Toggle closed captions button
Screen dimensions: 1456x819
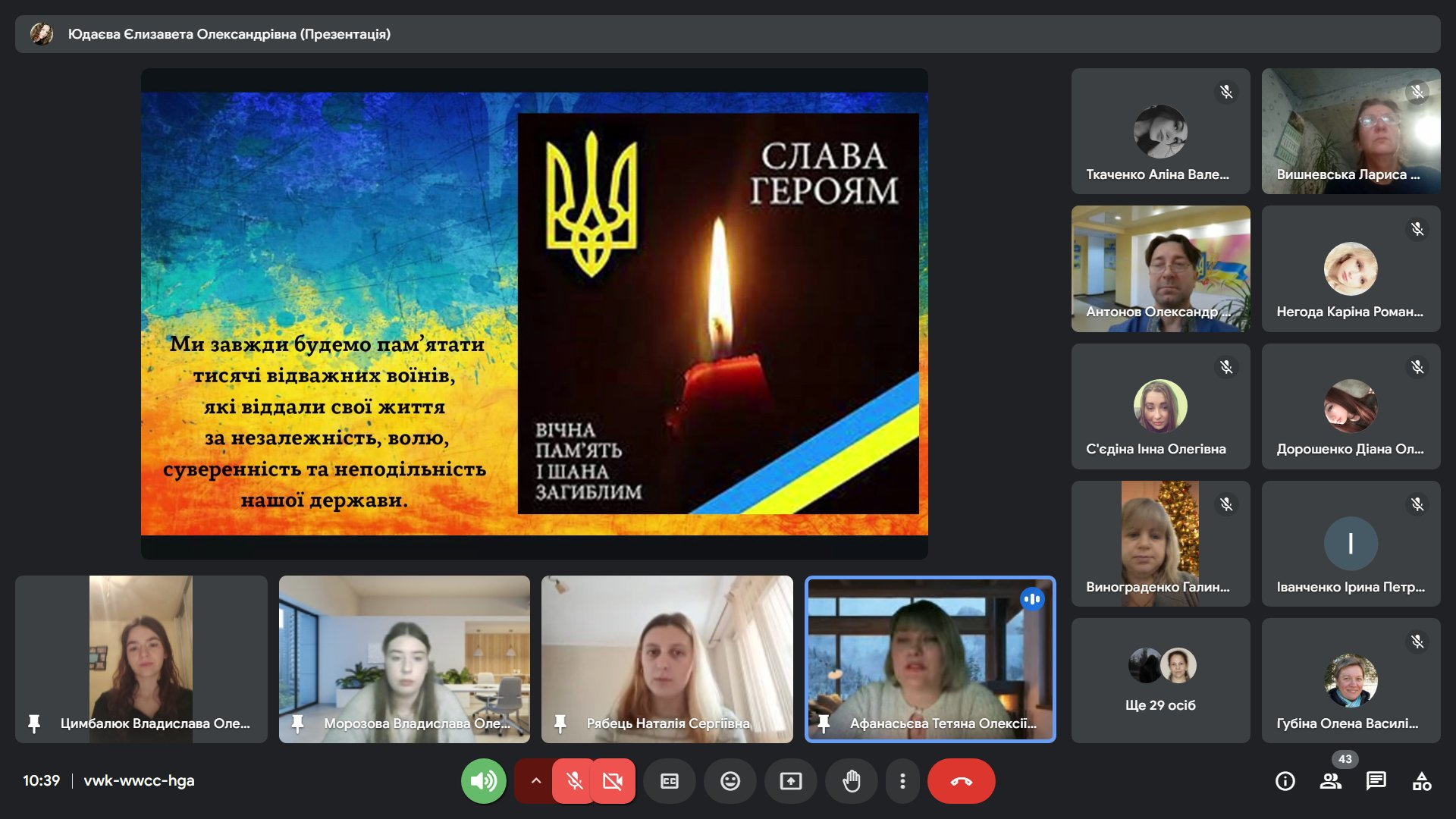670,780
